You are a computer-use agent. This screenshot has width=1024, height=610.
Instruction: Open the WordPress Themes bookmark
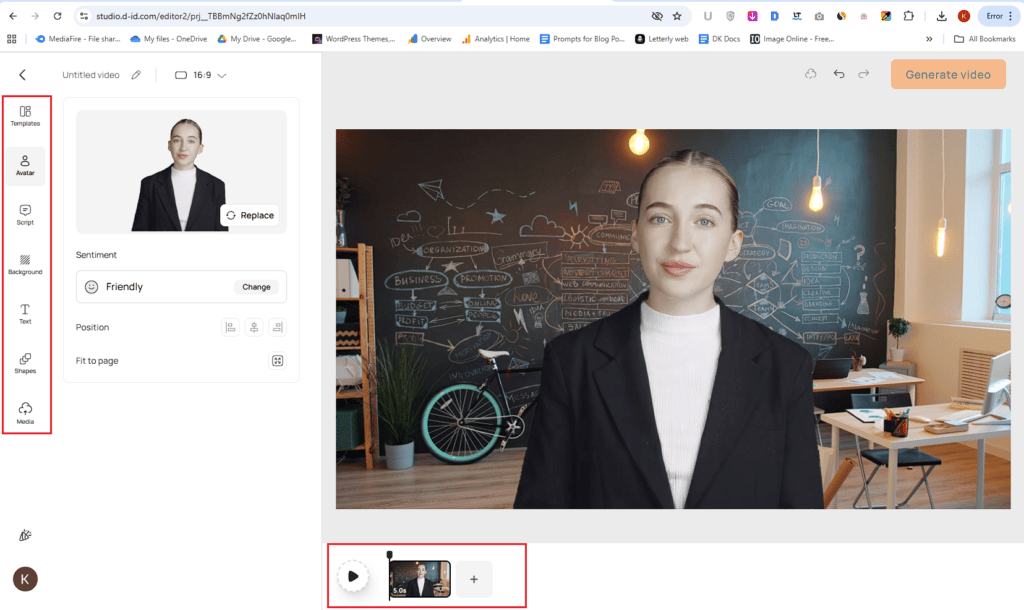(x=353, y=39)
